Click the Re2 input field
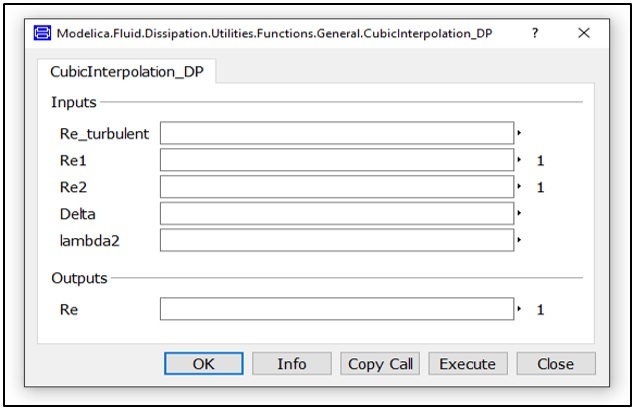The height and width of the screenshot is (410, 636). tap(337, 187)
